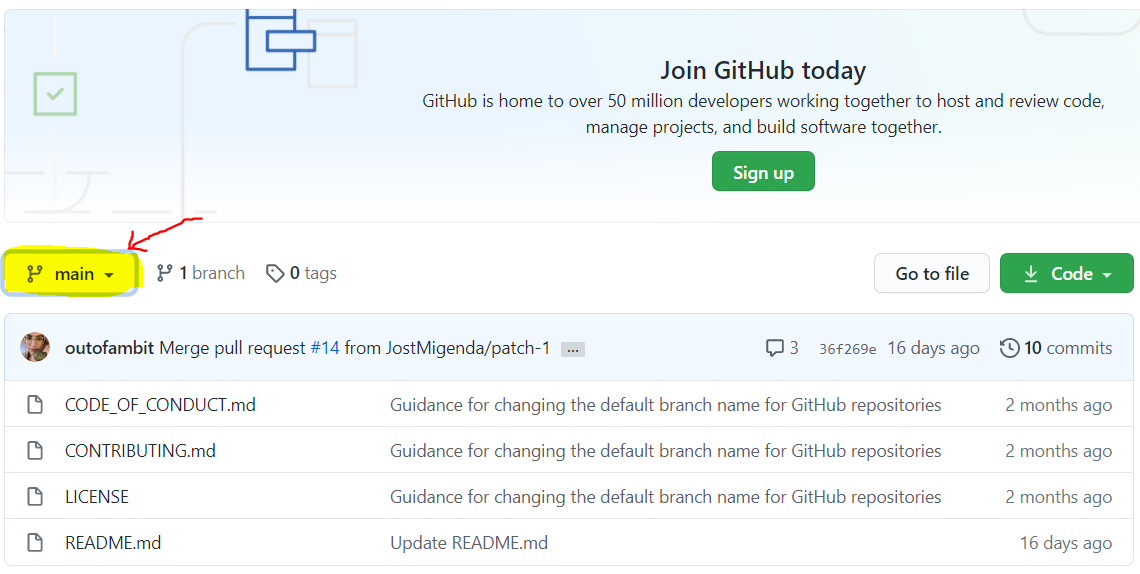Click '16 days ago' beside commit hash 36f269e
This screenshot has height=574, width=1140.
click(x=934, y=348)
